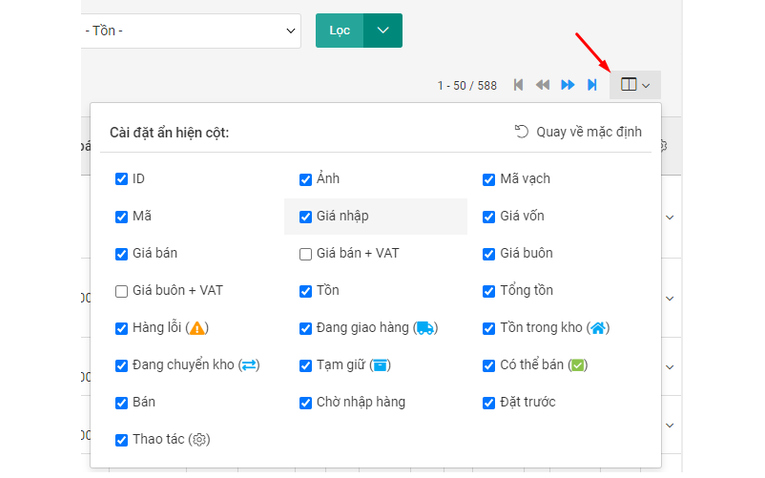The height and width of the screenshot is (478, 765).
Task: Toggle the Giá nhập checkbox
Action: pyautogui.click(x=305, y=217)
